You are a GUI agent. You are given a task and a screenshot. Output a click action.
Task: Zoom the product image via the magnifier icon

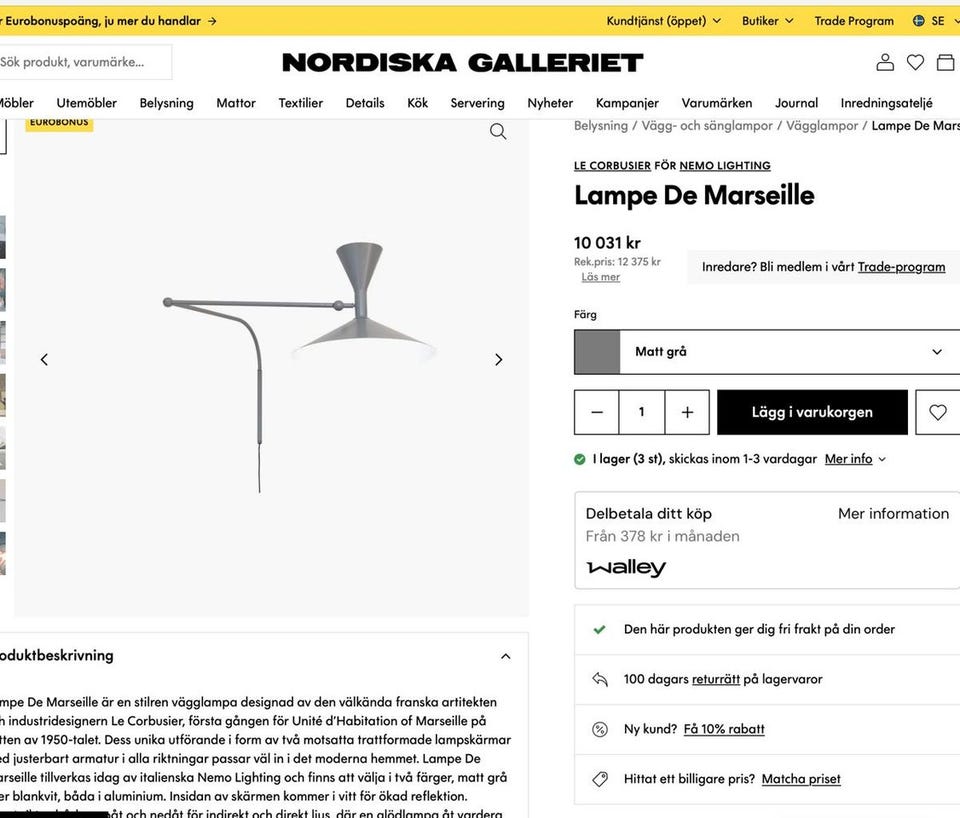(x=498, y=131)
